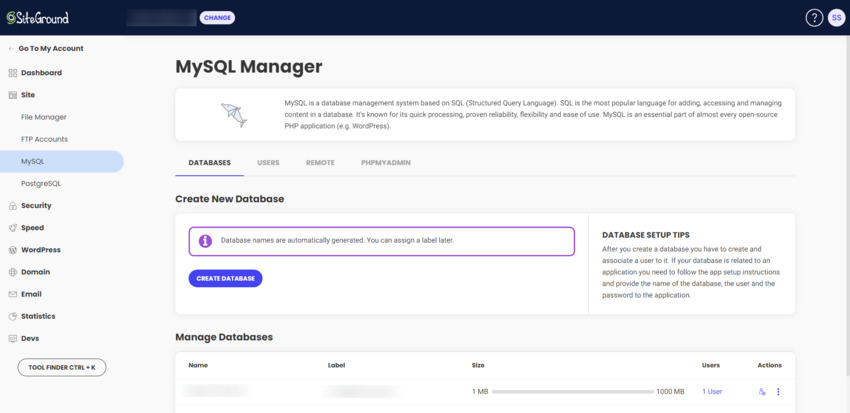Click the database size usage bar

coord(573,392)
